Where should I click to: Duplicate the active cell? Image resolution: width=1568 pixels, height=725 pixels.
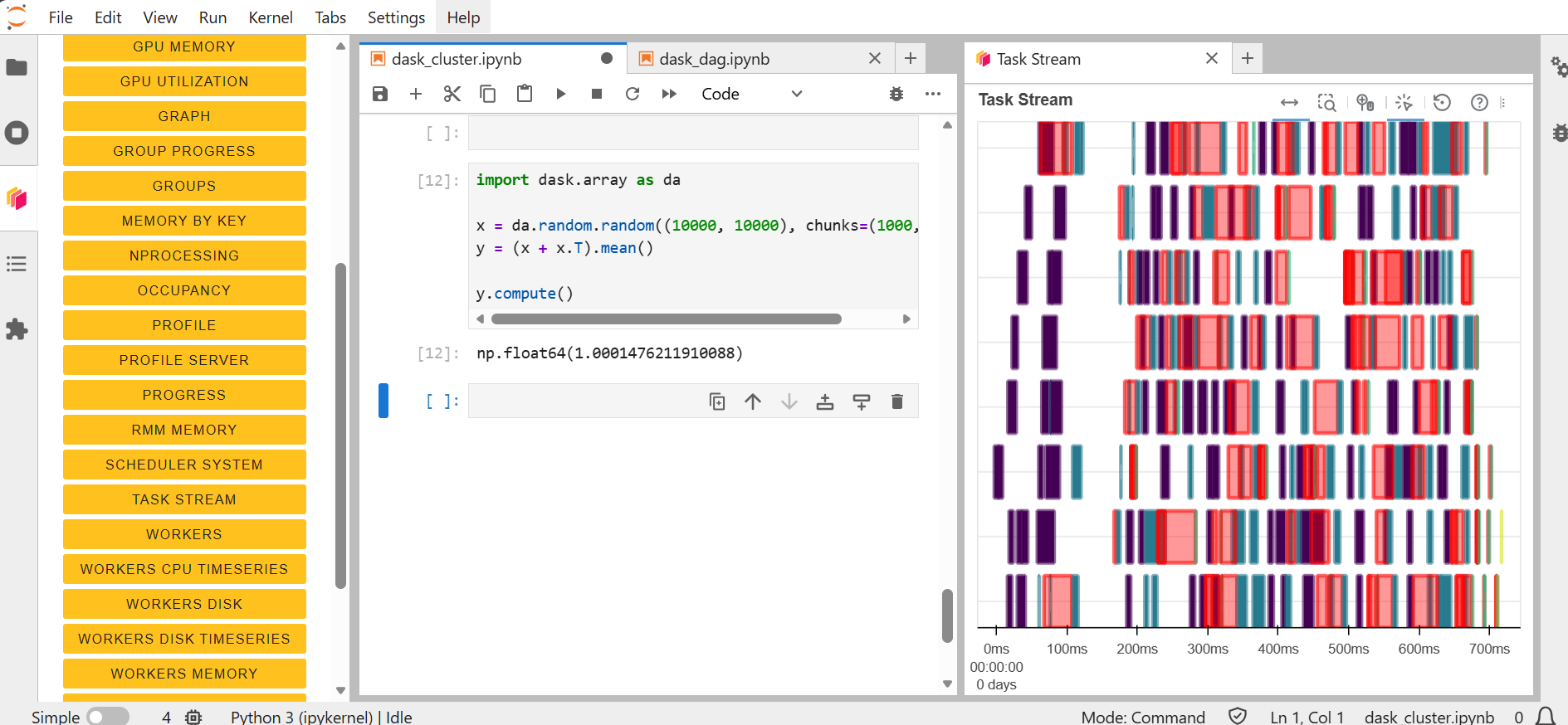click(717, 401)
